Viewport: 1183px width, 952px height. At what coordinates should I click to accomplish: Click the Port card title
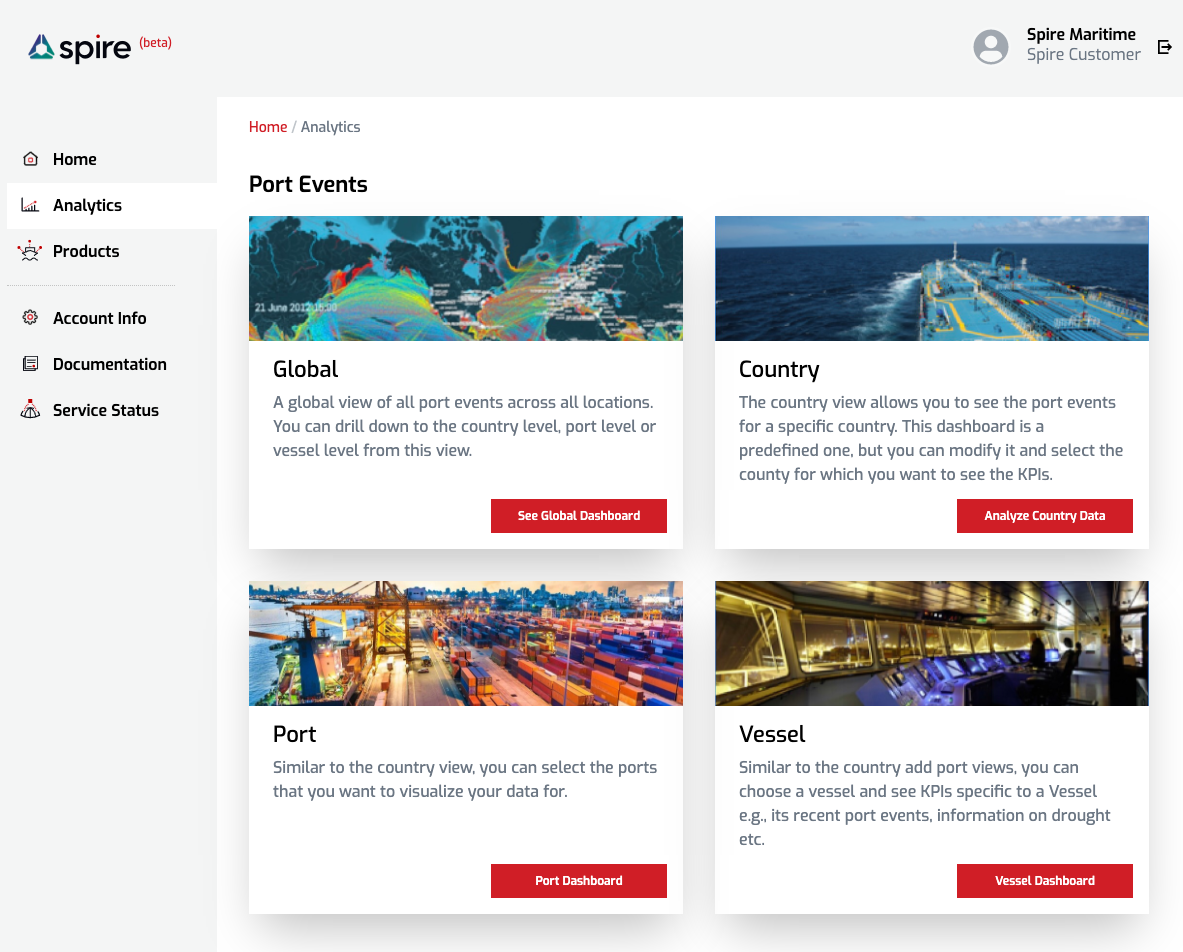point(294,734)
